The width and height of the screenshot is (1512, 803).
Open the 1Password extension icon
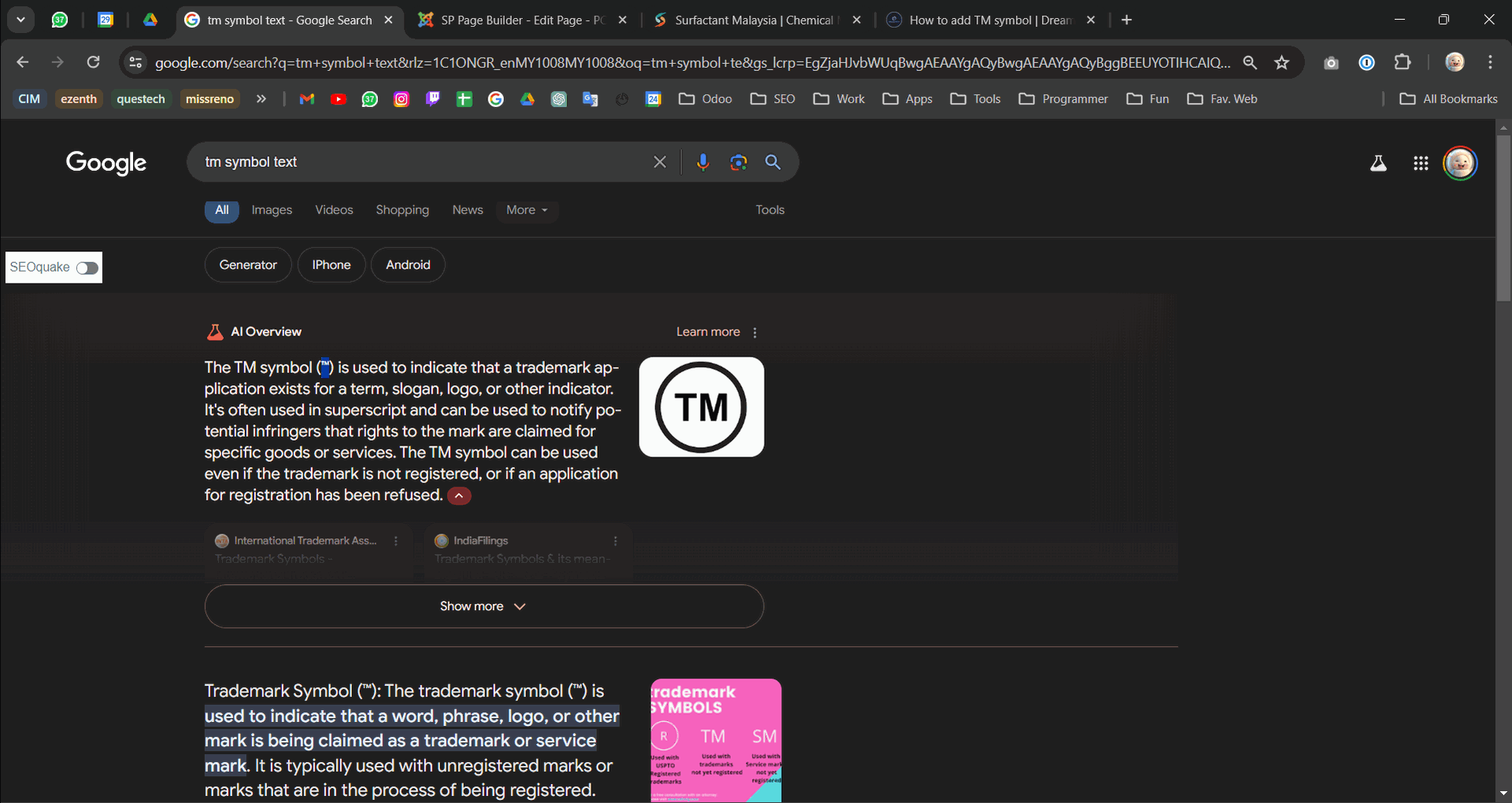pyautogui.click(x=1367, y=62)
